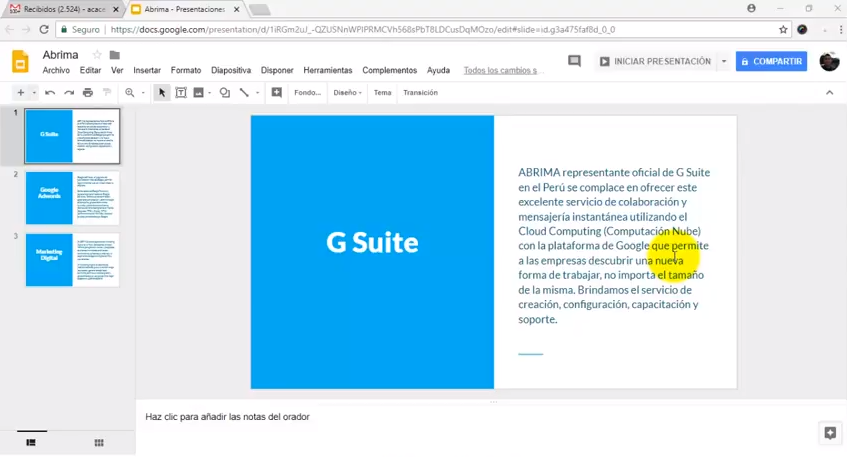The width and height of the screenshot is (847, 457).
Task: Click the browser extension icon
Action: coord(802,29)
